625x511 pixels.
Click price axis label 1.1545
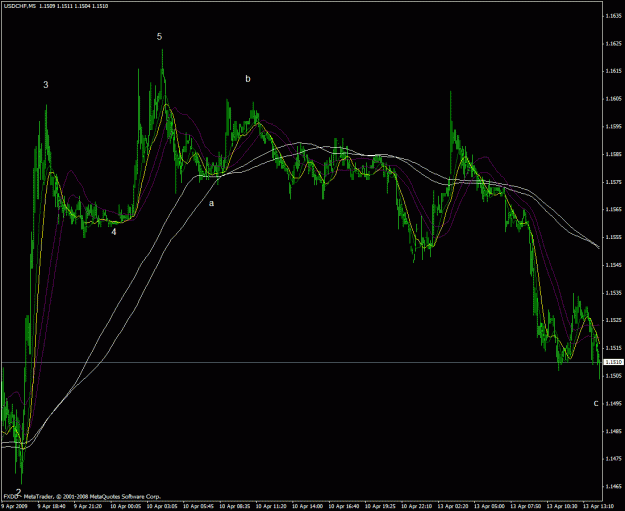(613, 265)
